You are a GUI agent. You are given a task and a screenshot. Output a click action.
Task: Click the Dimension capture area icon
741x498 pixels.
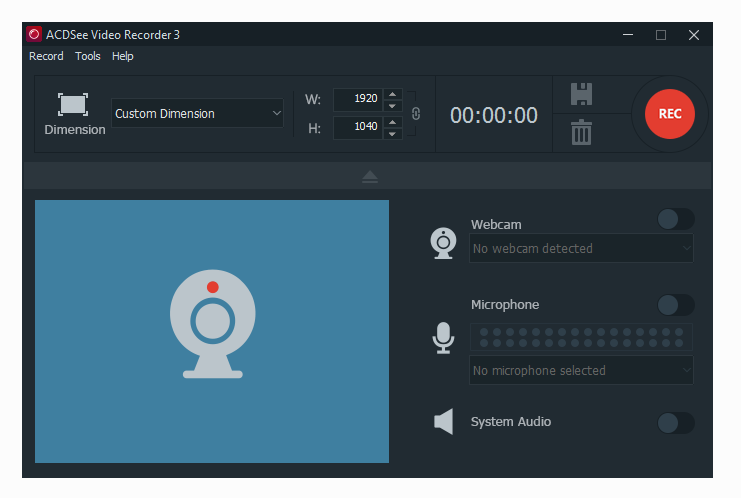click(x=73, y=104)
